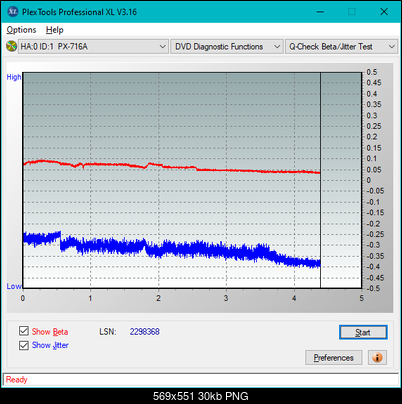Click the 0.5 value on right axis

tap(372, 72)
